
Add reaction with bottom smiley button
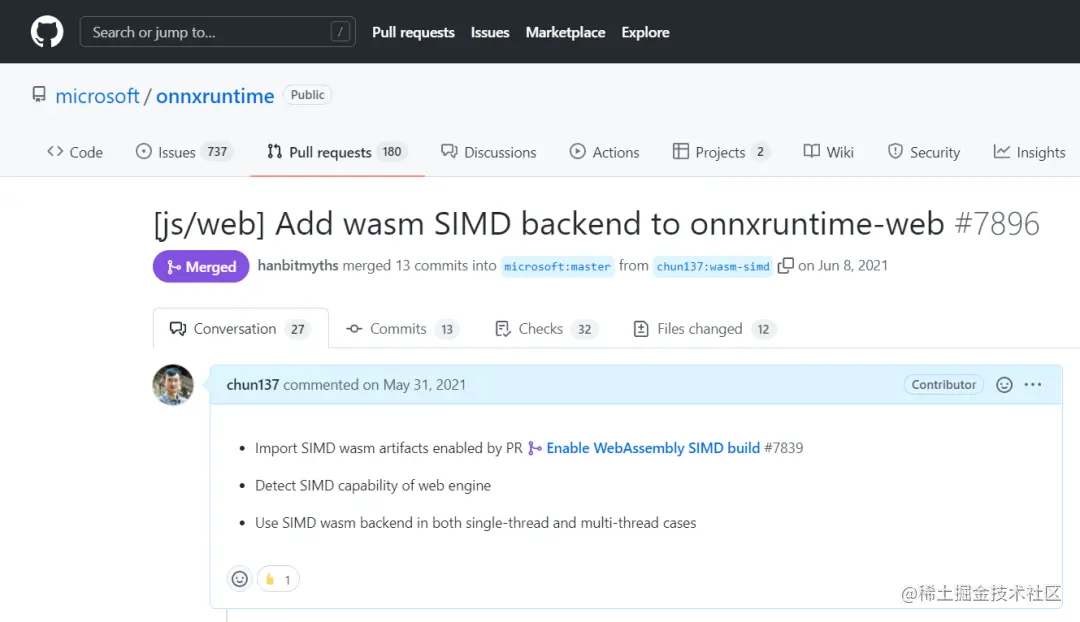240,579
